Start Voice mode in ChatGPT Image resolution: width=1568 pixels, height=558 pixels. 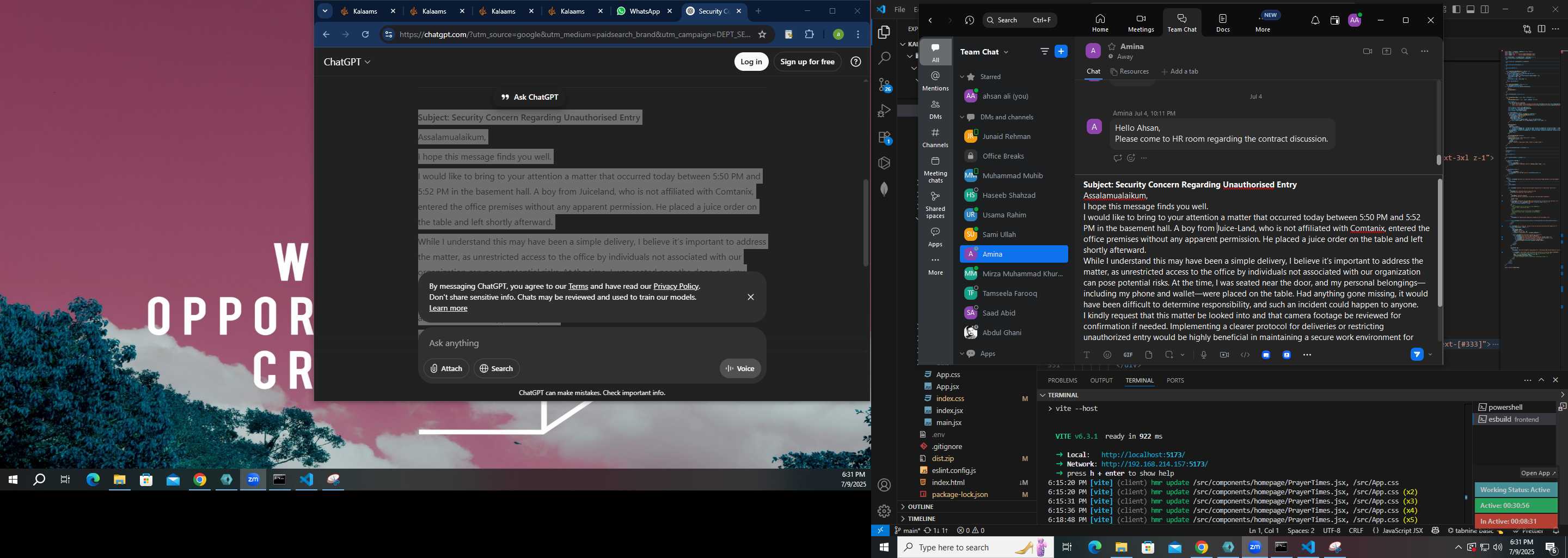point(739,368)
